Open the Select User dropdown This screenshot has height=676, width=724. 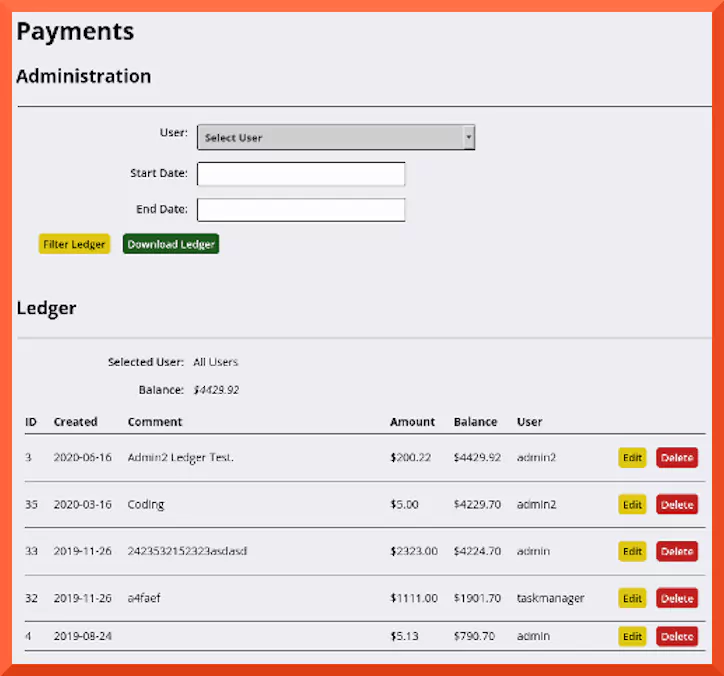click(x=335, y=138)
